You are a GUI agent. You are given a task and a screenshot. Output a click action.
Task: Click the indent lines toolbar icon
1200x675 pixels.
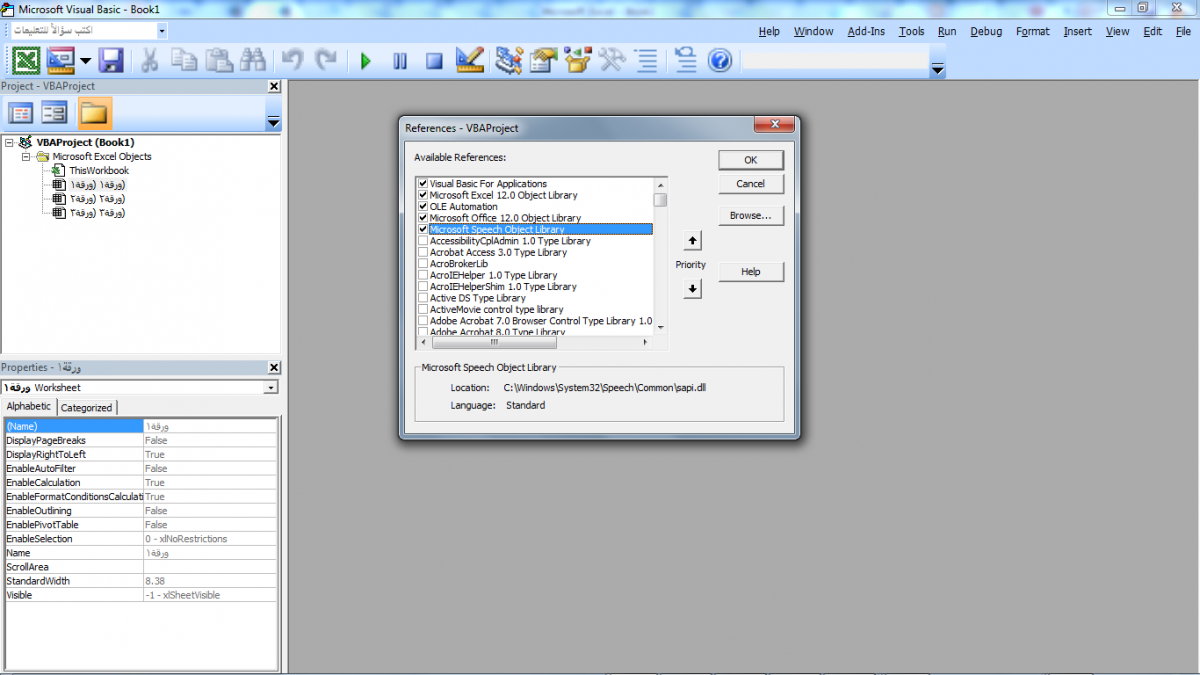tap(646, 61)
